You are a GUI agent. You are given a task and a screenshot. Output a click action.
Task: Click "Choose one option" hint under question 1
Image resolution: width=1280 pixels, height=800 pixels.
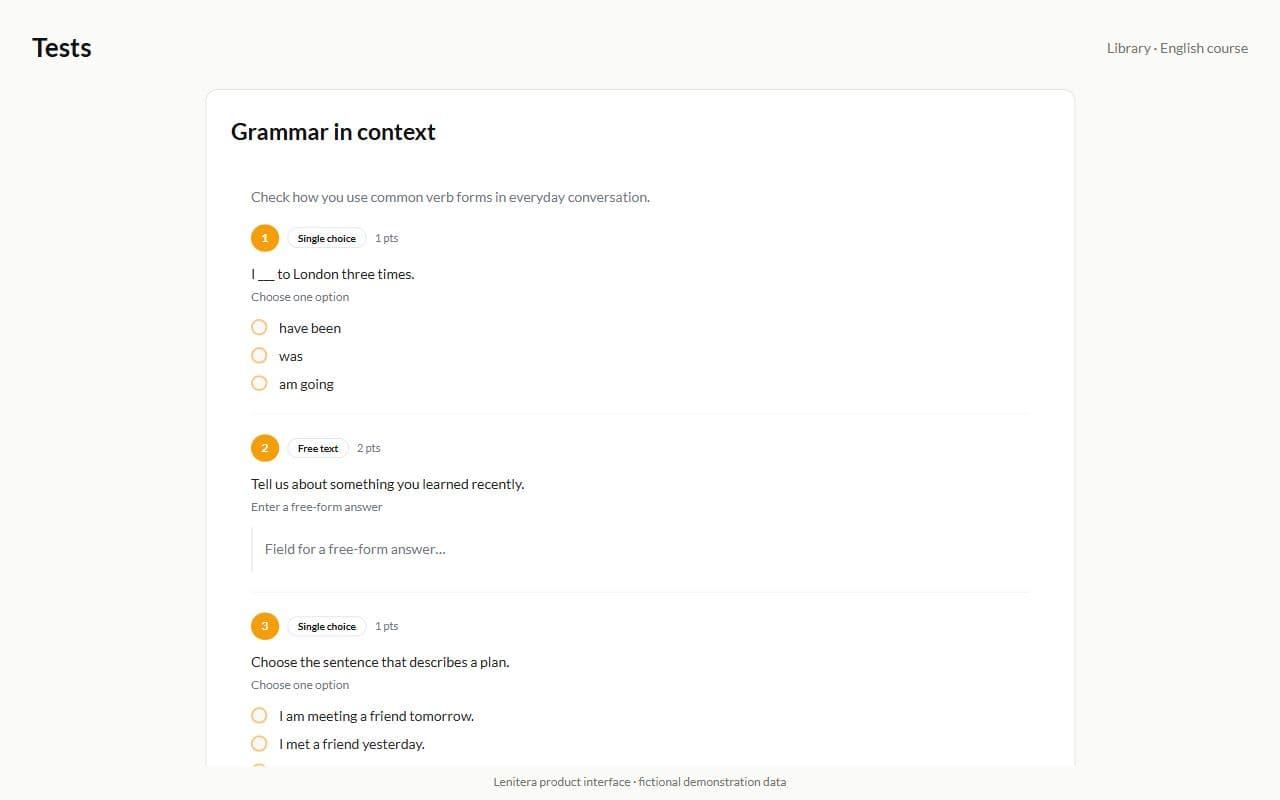[x=300, y=297]
